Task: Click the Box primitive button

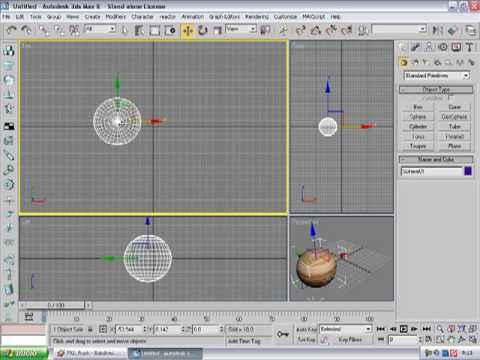Action: [x=418, y=107]
